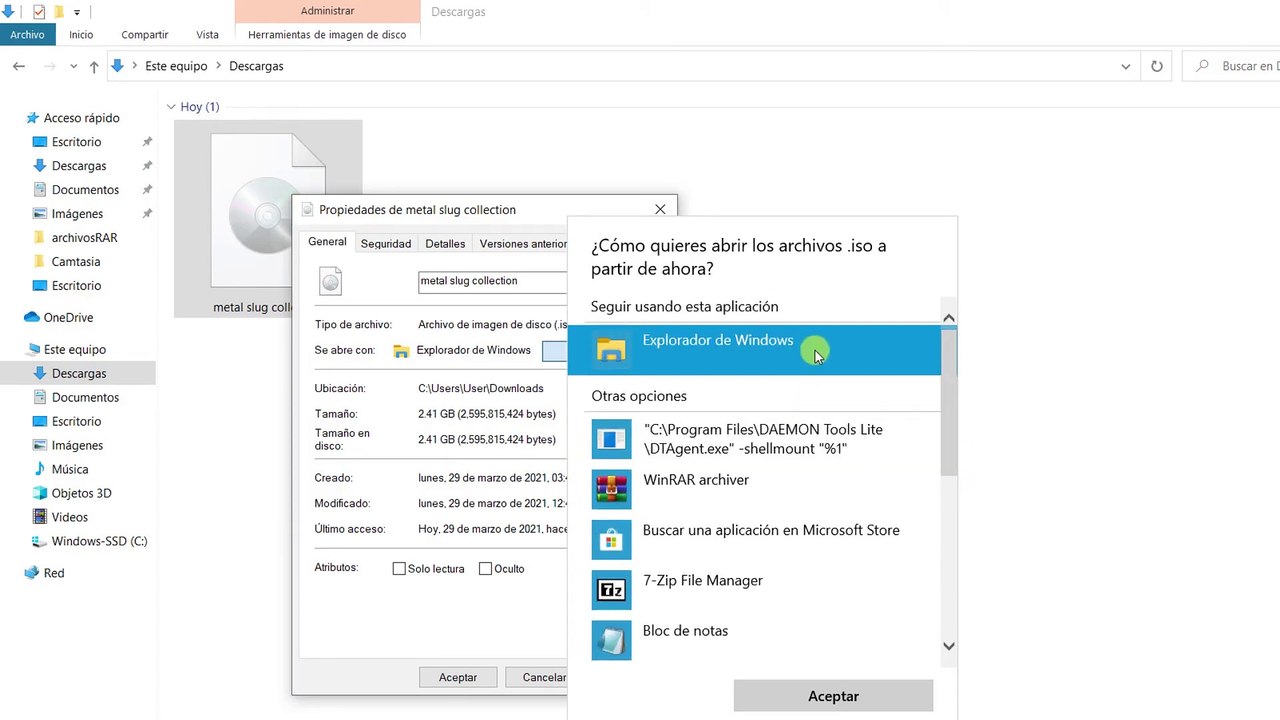Choose Explorador de Windows as the default app
The height and width of the screenshot is (720, 1280).
pos(754,349)
